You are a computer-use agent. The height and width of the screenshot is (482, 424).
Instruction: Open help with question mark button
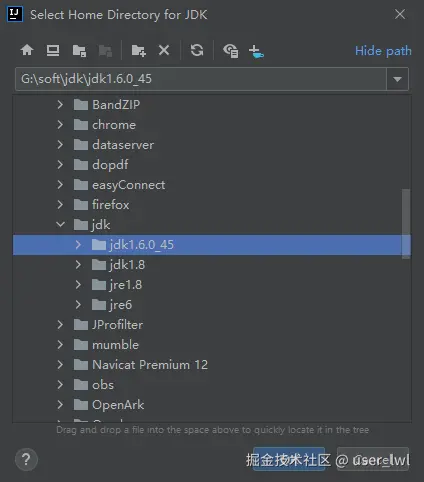(26, 460)
